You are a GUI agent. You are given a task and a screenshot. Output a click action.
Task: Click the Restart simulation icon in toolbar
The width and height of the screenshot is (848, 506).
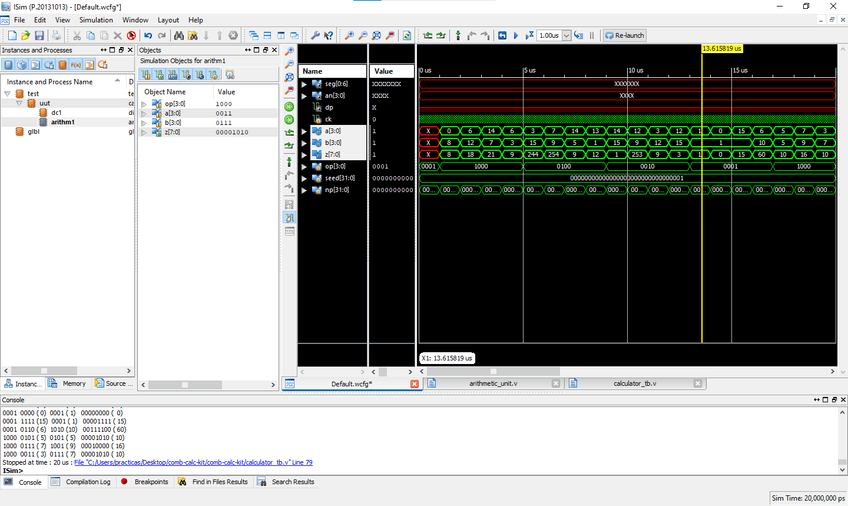[x=502, y=35]
